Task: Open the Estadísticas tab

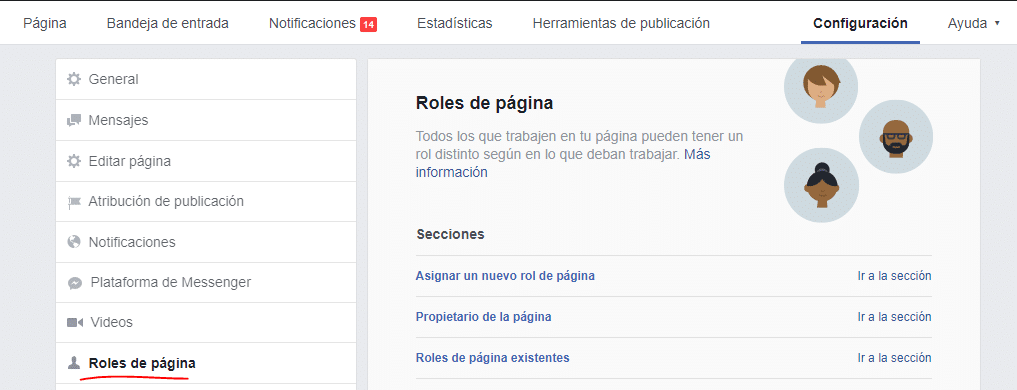Action: (455, 23)
